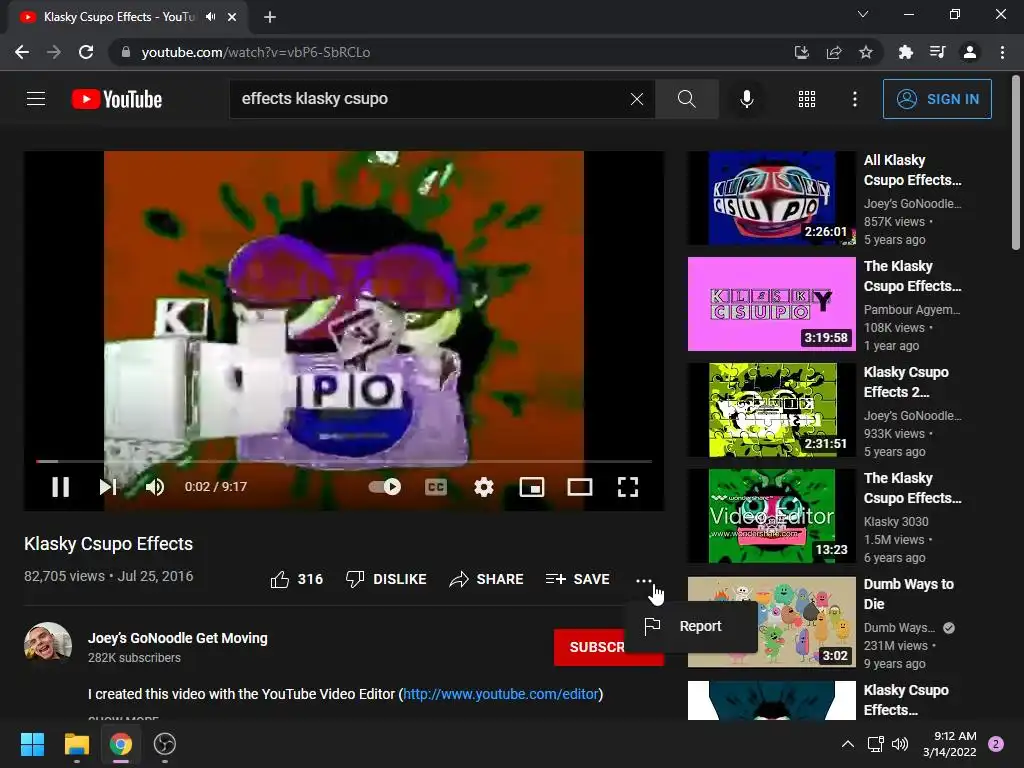The height and width of the screenshot is (768, 1024).
Task: Open media controls in Chrome toolbar
Action: click(937, 52)
